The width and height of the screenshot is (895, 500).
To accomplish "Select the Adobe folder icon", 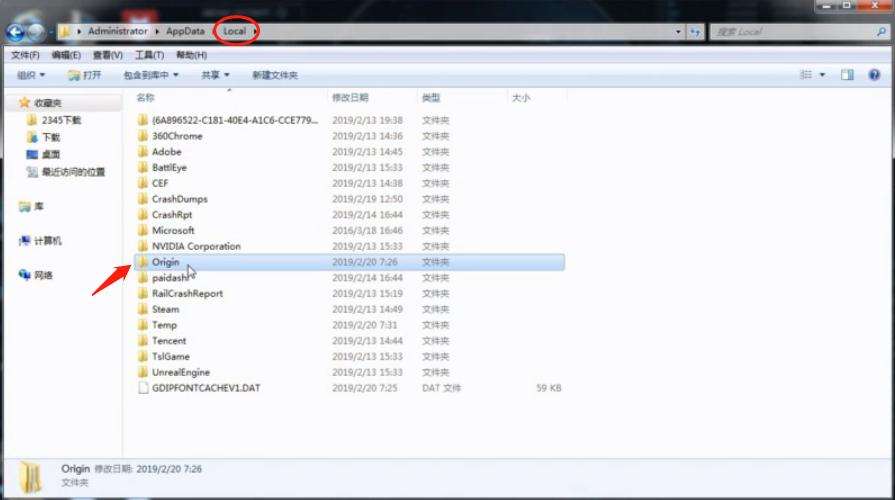I will coord(143,152).
